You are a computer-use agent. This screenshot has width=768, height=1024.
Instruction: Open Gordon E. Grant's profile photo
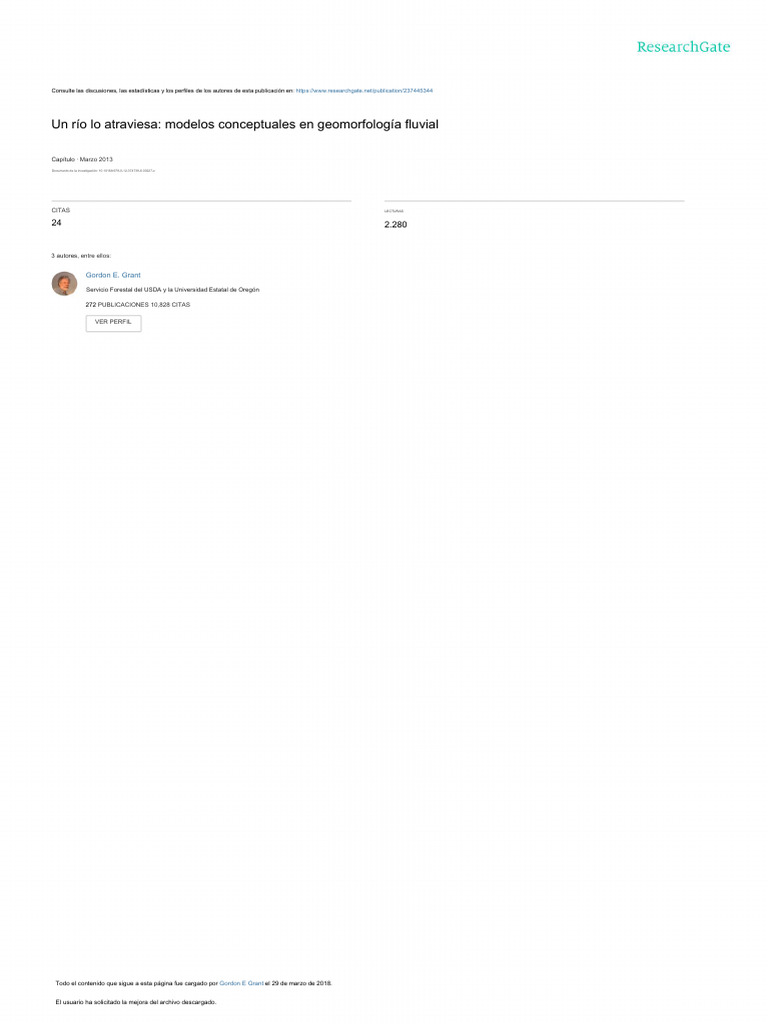click(x=65, y=283)
